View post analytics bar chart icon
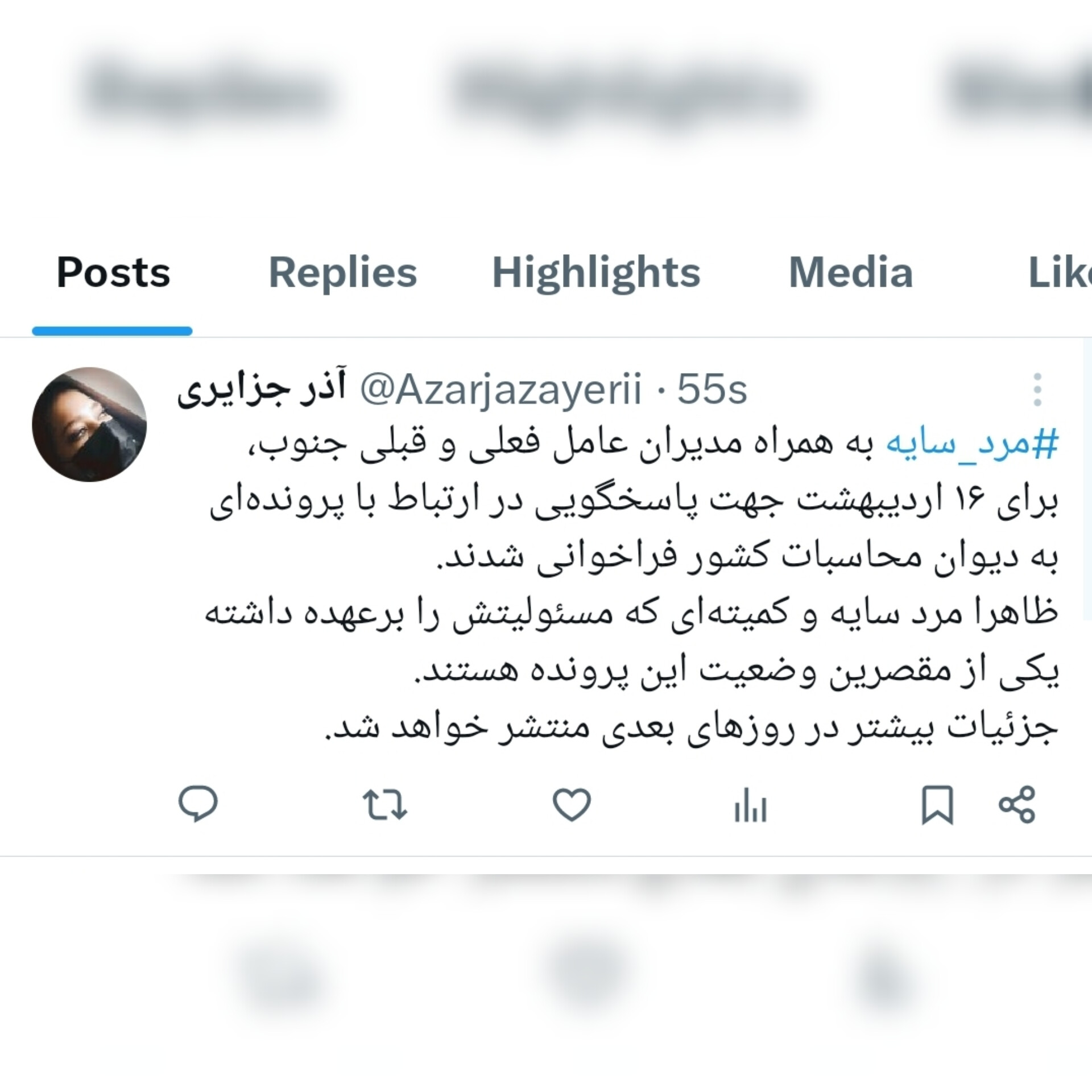The width and height of the screenshot is (1092, 1092). [x=751, y=805]
